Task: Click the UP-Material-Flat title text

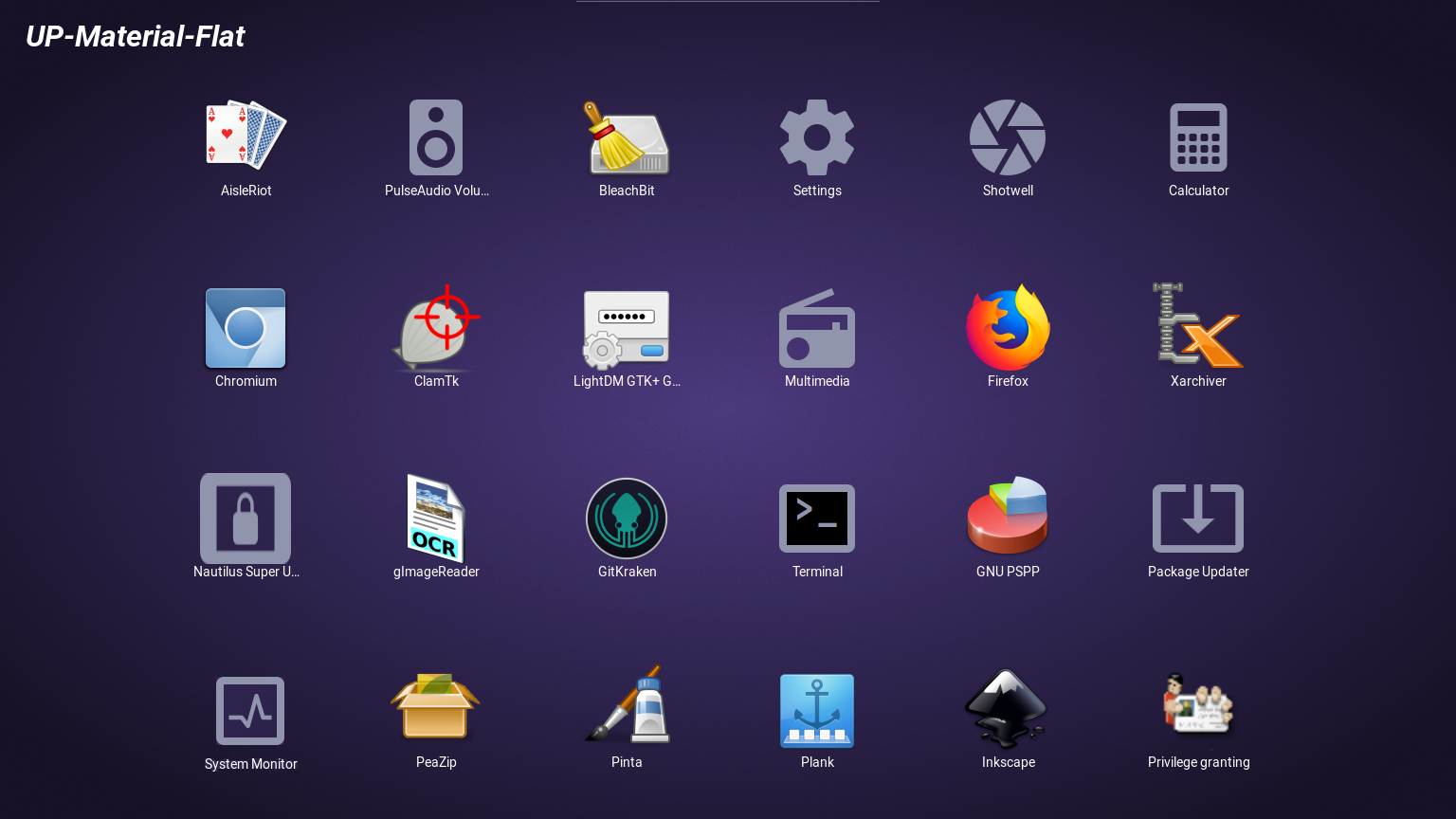Action: click(135, 36)
